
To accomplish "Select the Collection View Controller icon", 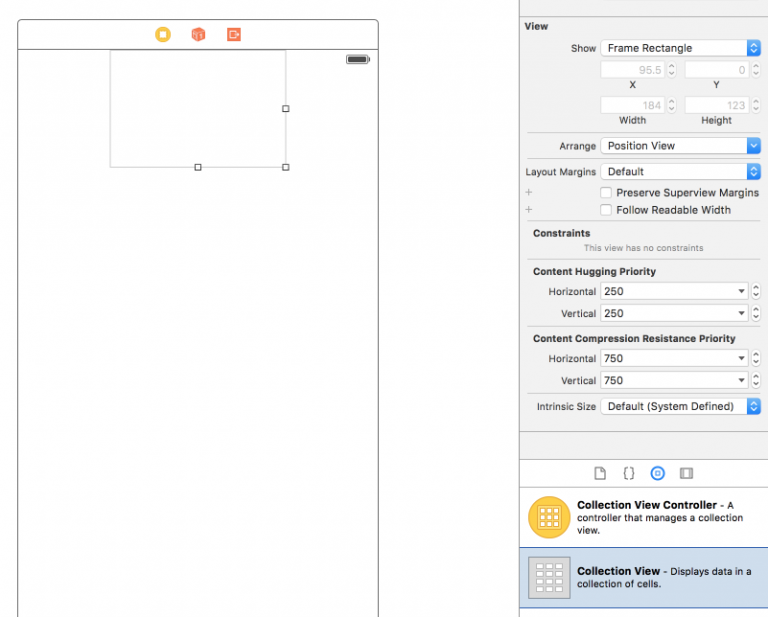I will [x=548, y=517].
